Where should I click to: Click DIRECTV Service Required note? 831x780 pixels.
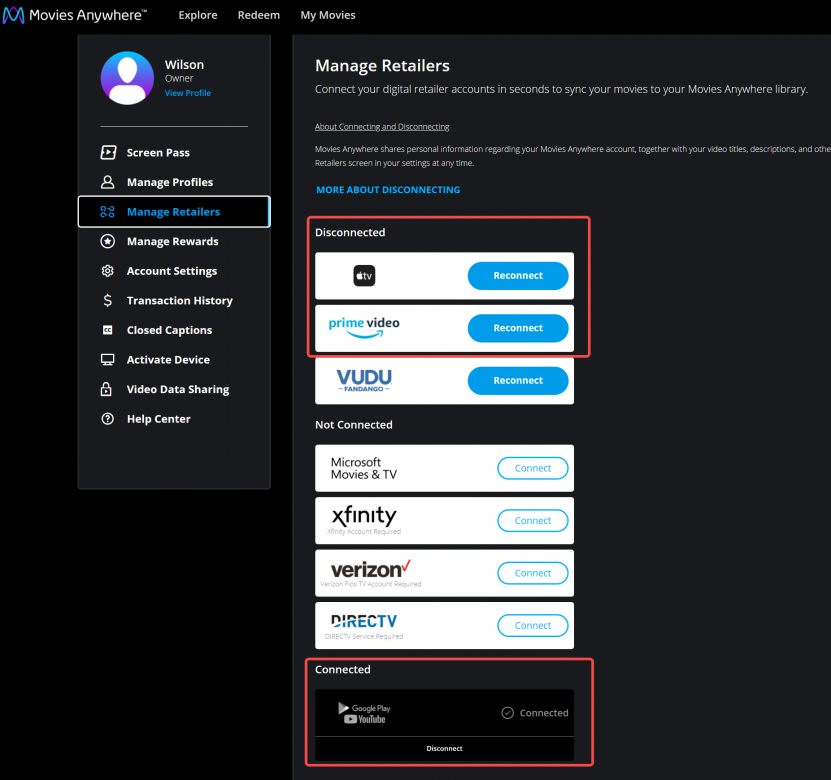[x=364, y=636]
